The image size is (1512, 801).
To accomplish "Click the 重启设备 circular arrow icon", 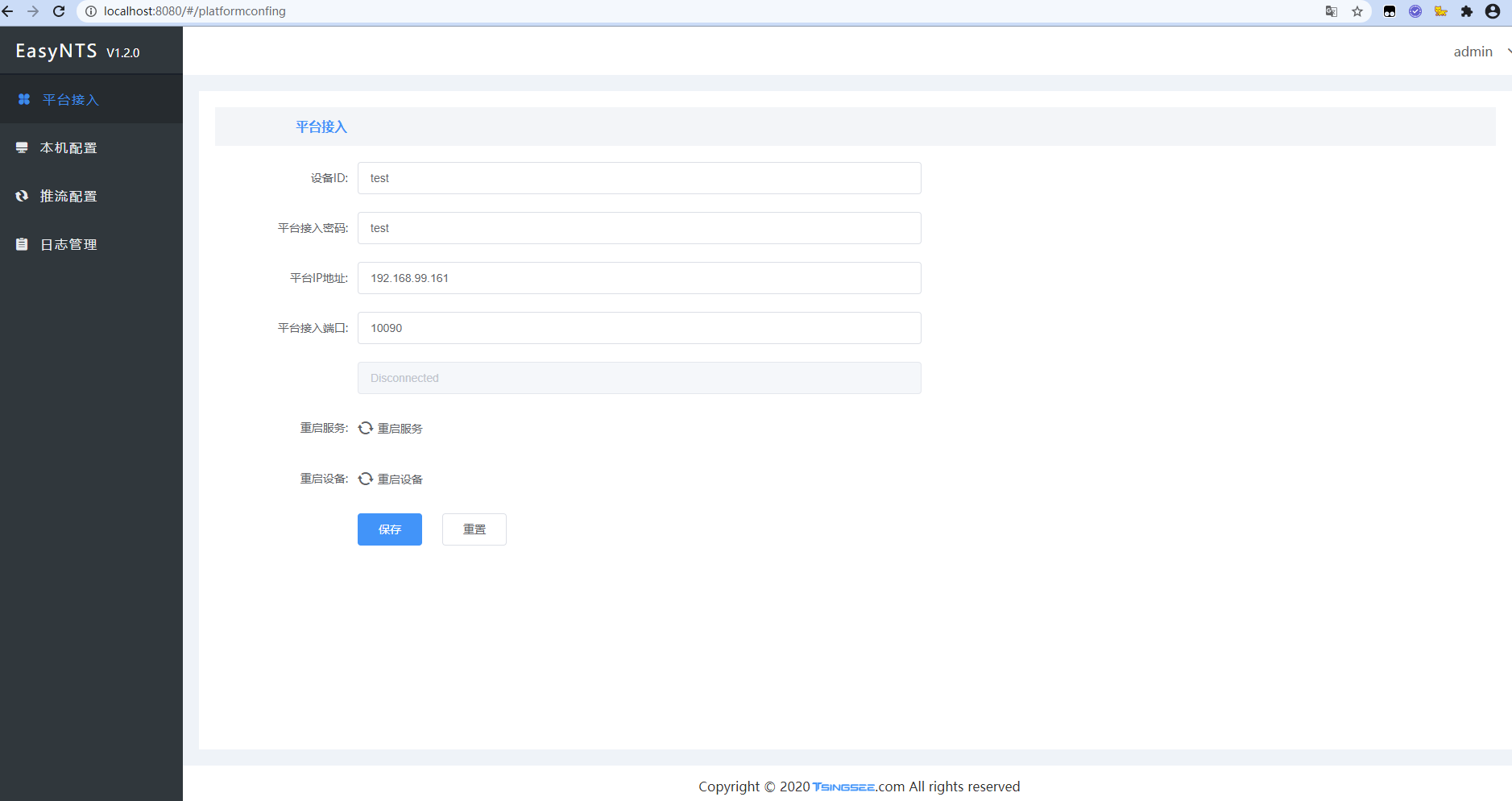I will tap(366, 479).
